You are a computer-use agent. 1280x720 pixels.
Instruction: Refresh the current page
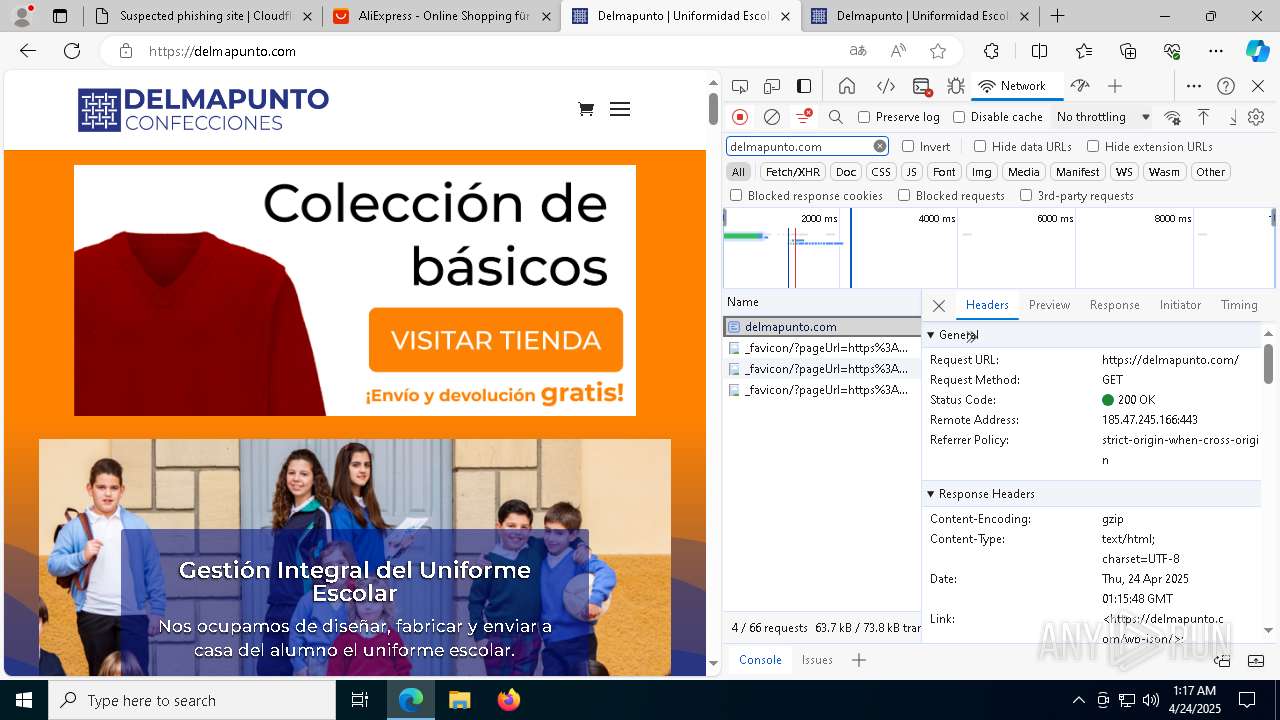click(72, 51)
